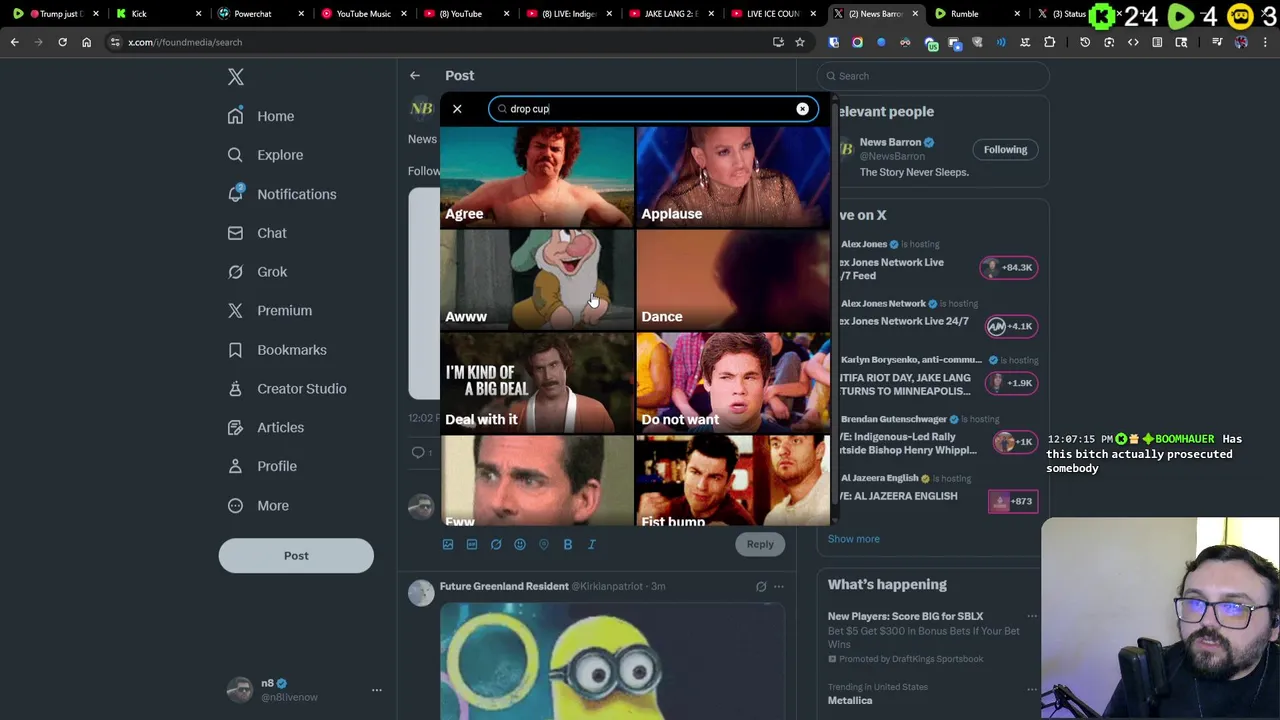Close the GIF picker with X
The image size is (1280, 720).
tap(457, 109)
